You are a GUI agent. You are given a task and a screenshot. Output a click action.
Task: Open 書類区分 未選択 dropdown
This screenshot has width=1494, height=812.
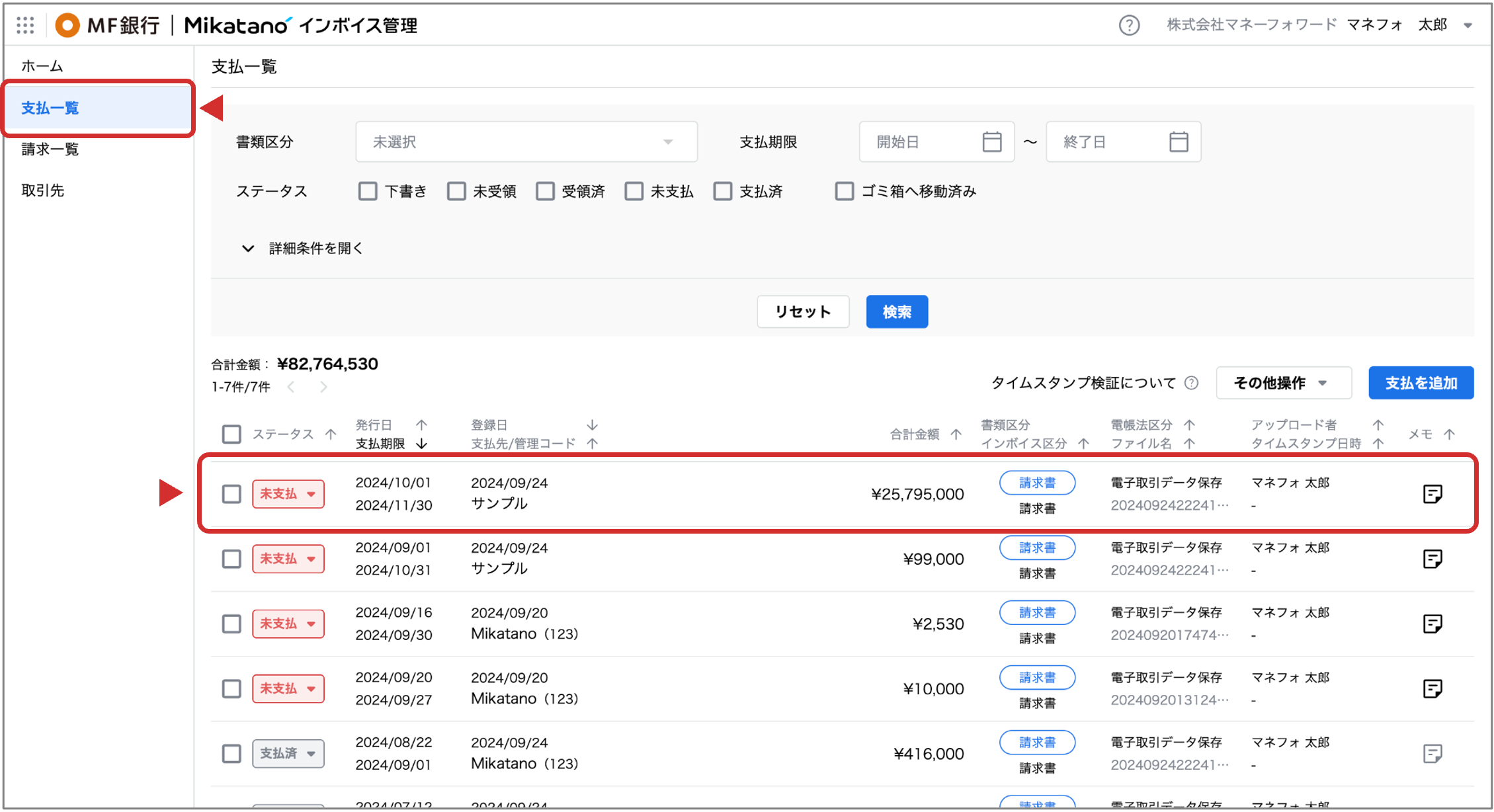(x=526, y=142)
